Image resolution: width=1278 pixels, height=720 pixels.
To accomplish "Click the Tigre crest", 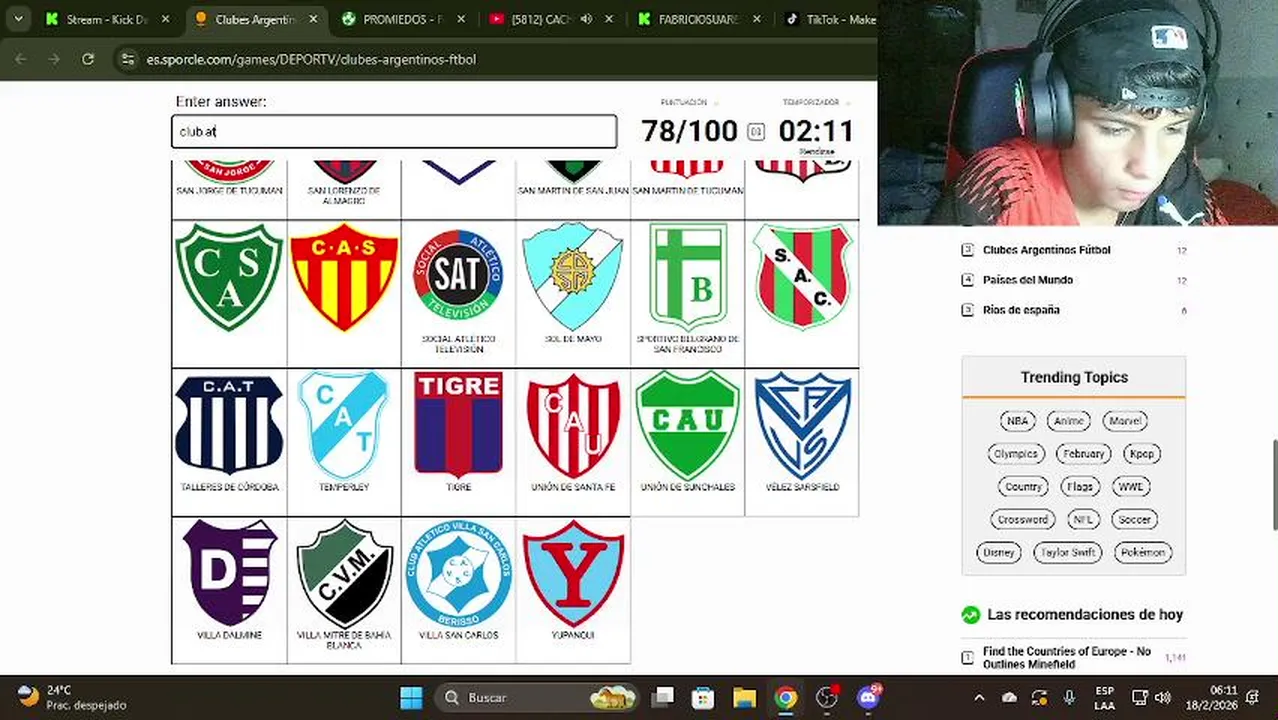I will click(x=458, y=425).
